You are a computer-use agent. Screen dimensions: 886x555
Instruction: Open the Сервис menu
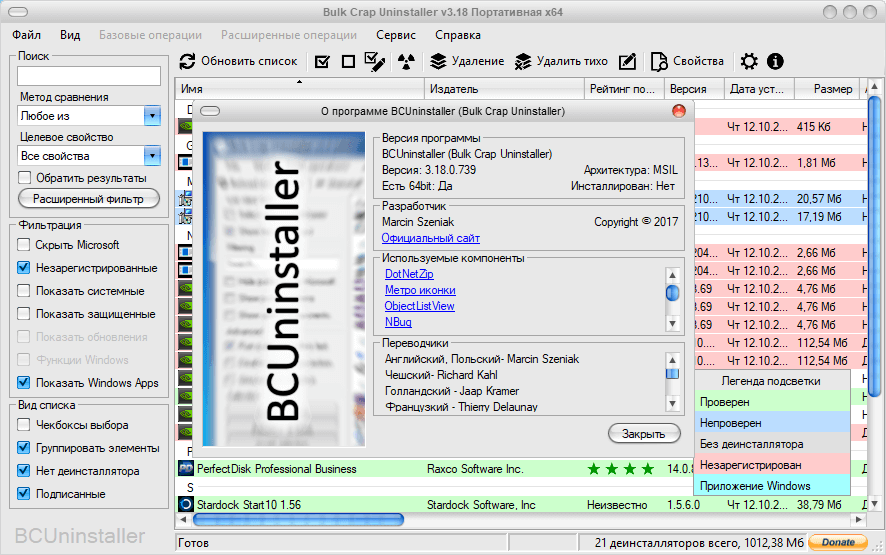[x=396, y=35]
